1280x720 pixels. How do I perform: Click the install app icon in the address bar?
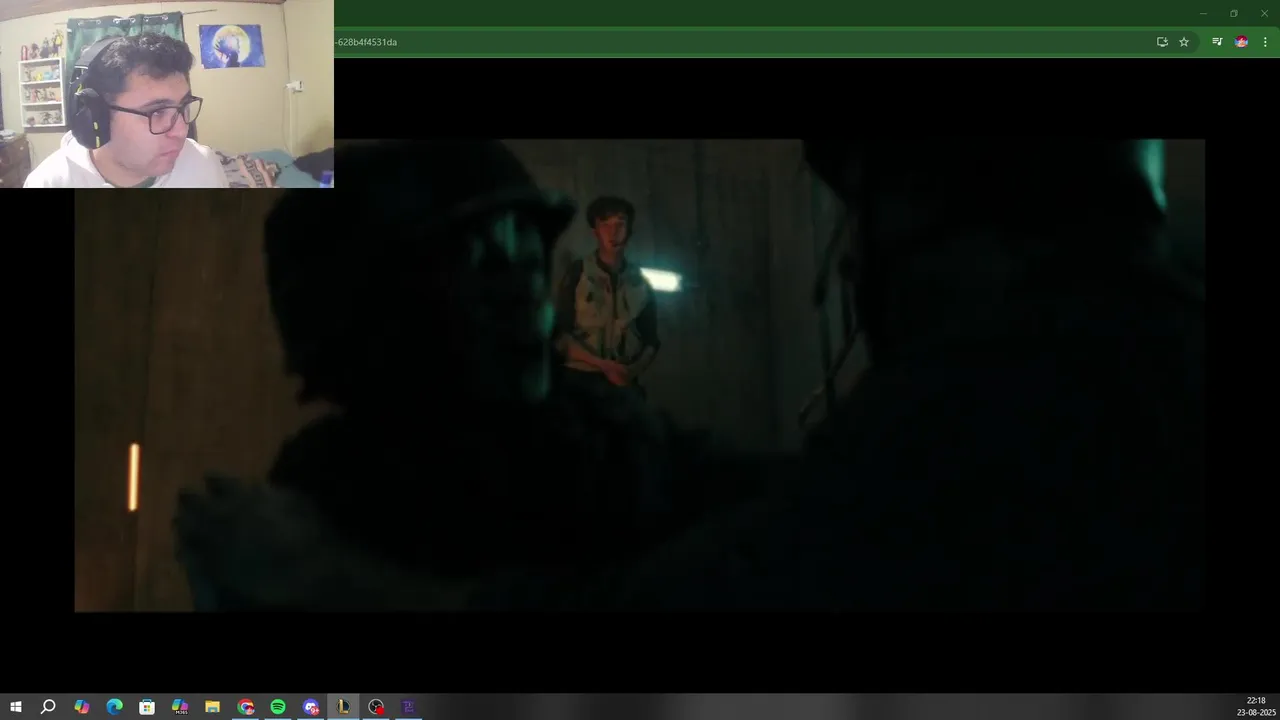coord(1162,42)
